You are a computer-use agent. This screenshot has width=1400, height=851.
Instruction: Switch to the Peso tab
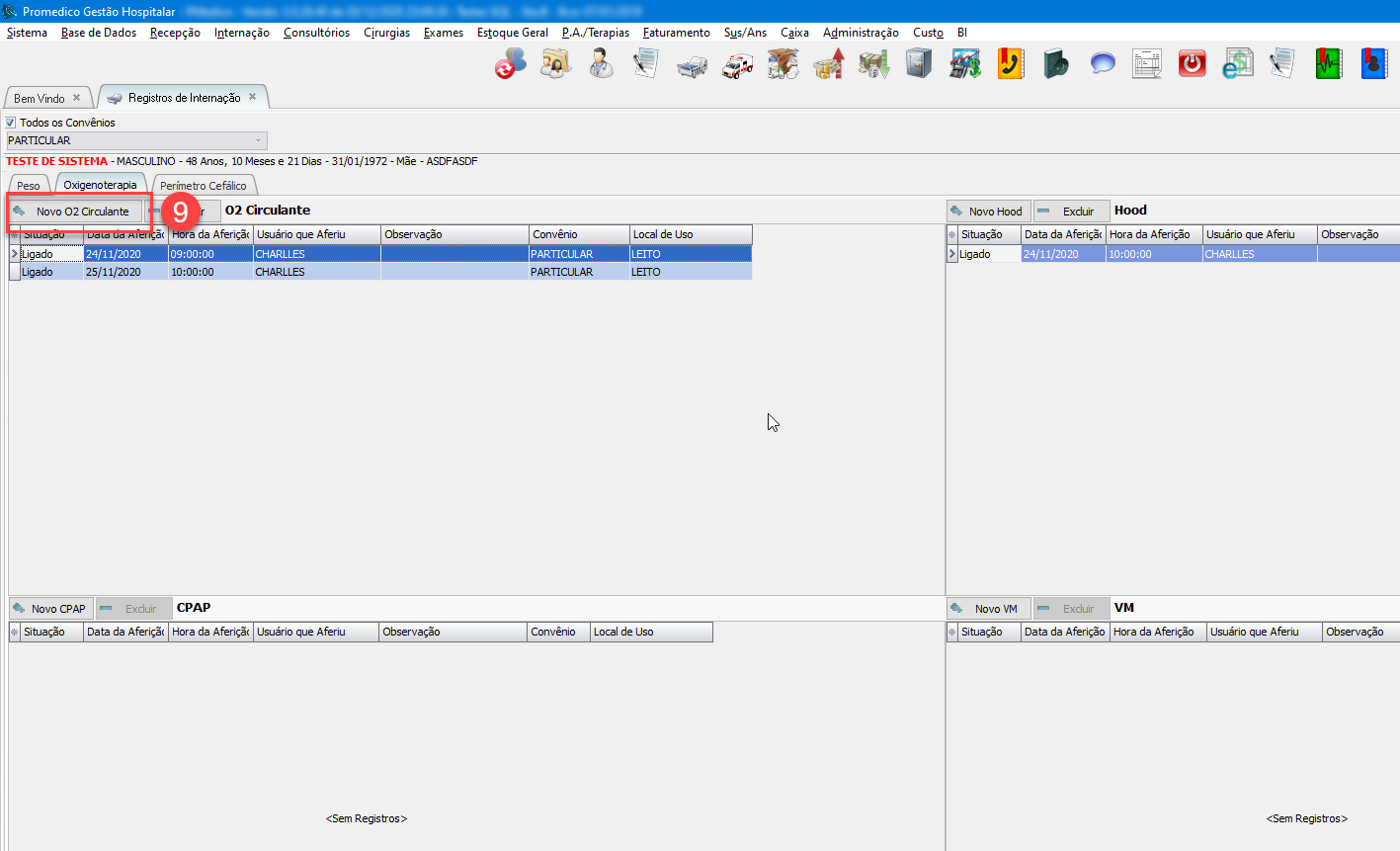point(29,186)
